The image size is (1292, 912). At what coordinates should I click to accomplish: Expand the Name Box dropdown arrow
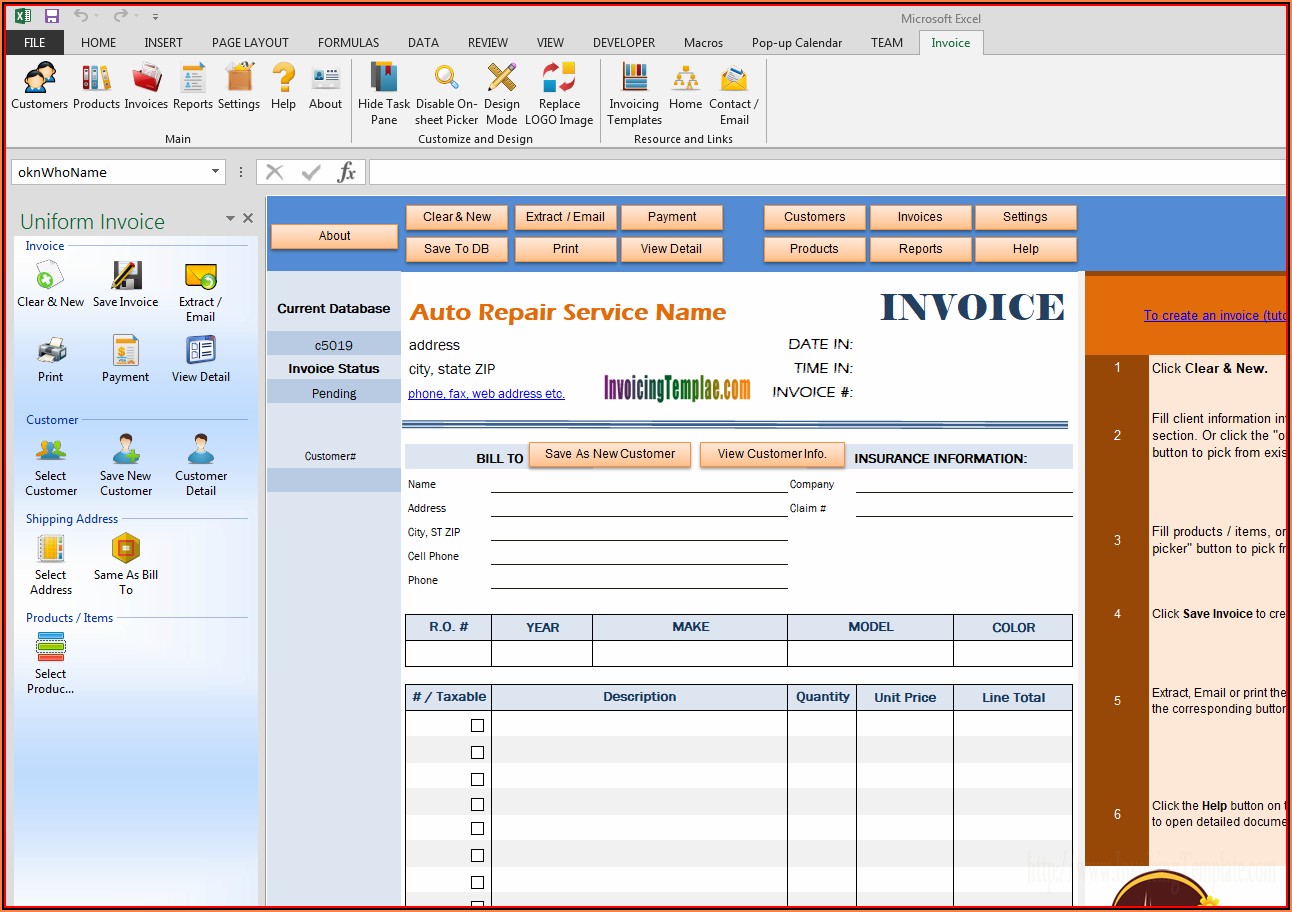[215, 172]
